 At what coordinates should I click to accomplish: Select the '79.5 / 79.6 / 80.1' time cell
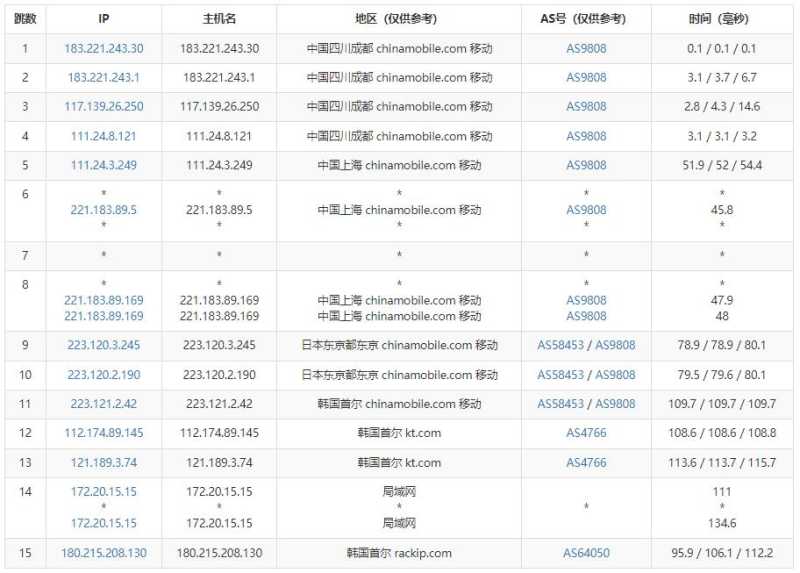click(722, 375)
